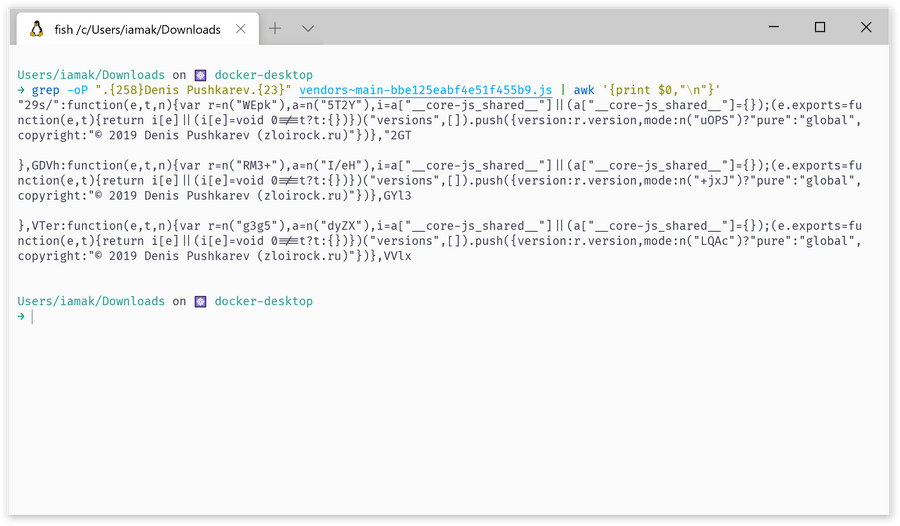Close the terminal window
The height and width of the screenshot is (526, 900).
pyautogui.click(x=866, y=27)
